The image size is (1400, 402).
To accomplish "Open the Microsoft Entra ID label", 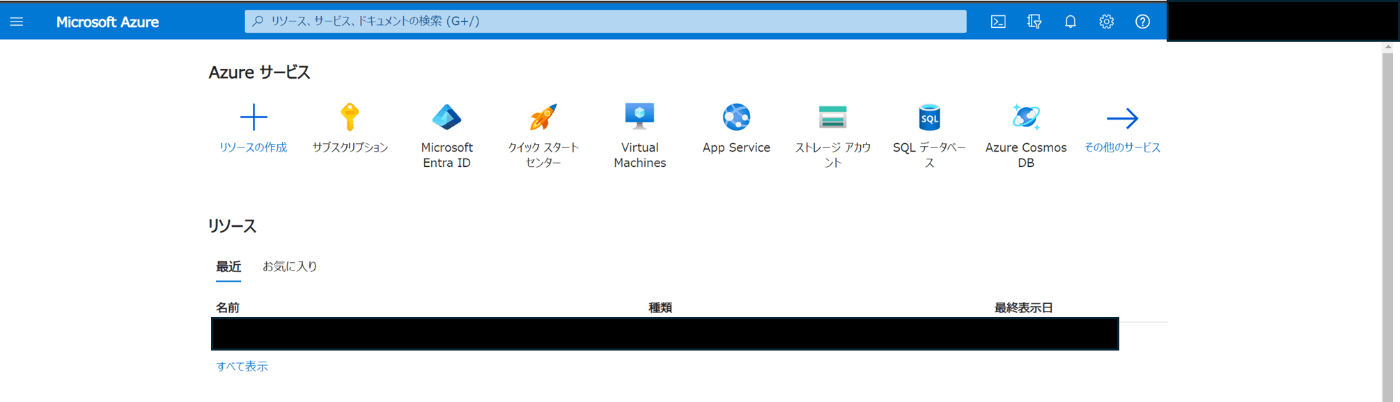I will pos(447,155).
